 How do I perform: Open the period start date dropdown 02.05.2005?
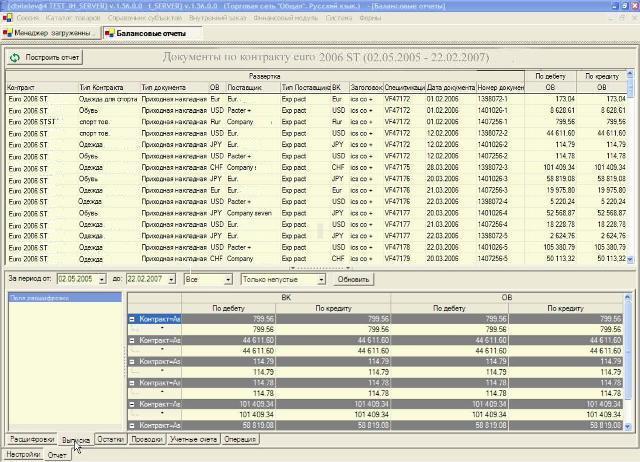click(102, 280)
